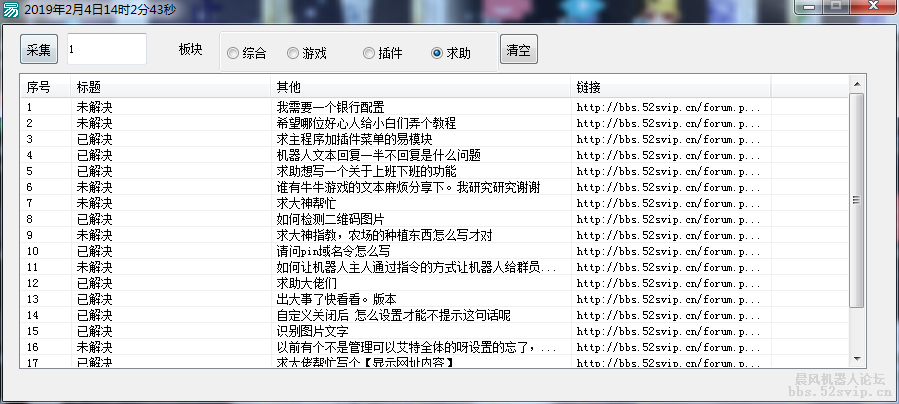
Task: Select the 插件 radio button
Action: coord(383,53)
